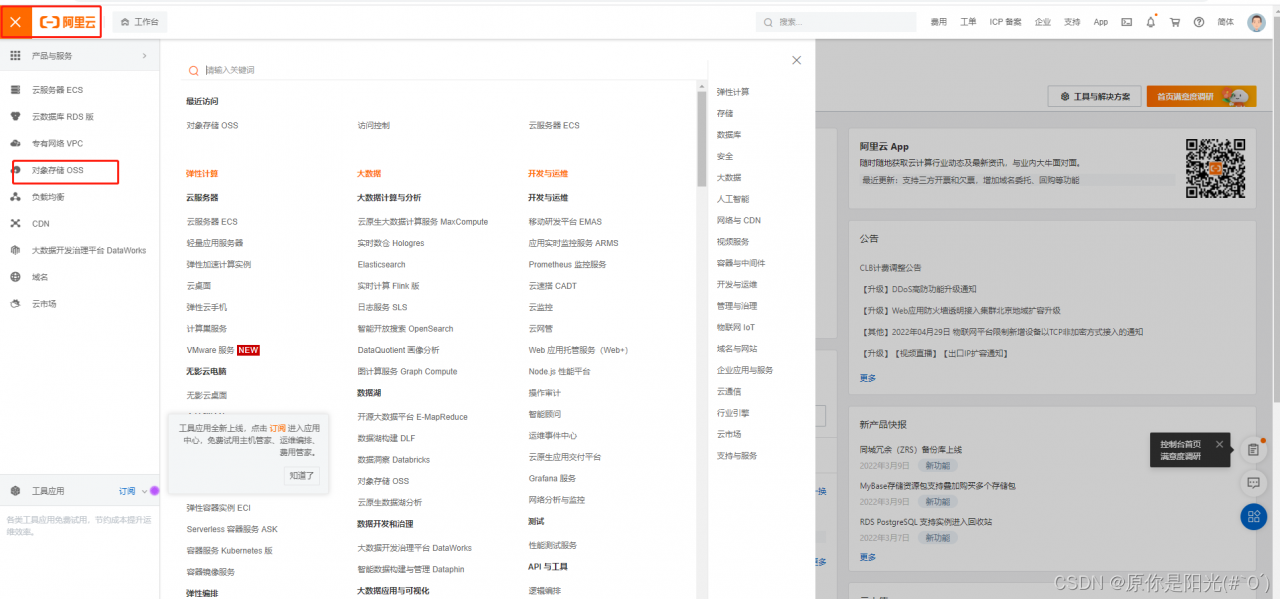Viewport: 1280px width, 599px height.
Task: Open the 工作台 menu item
Action: [x=138, y=21]
